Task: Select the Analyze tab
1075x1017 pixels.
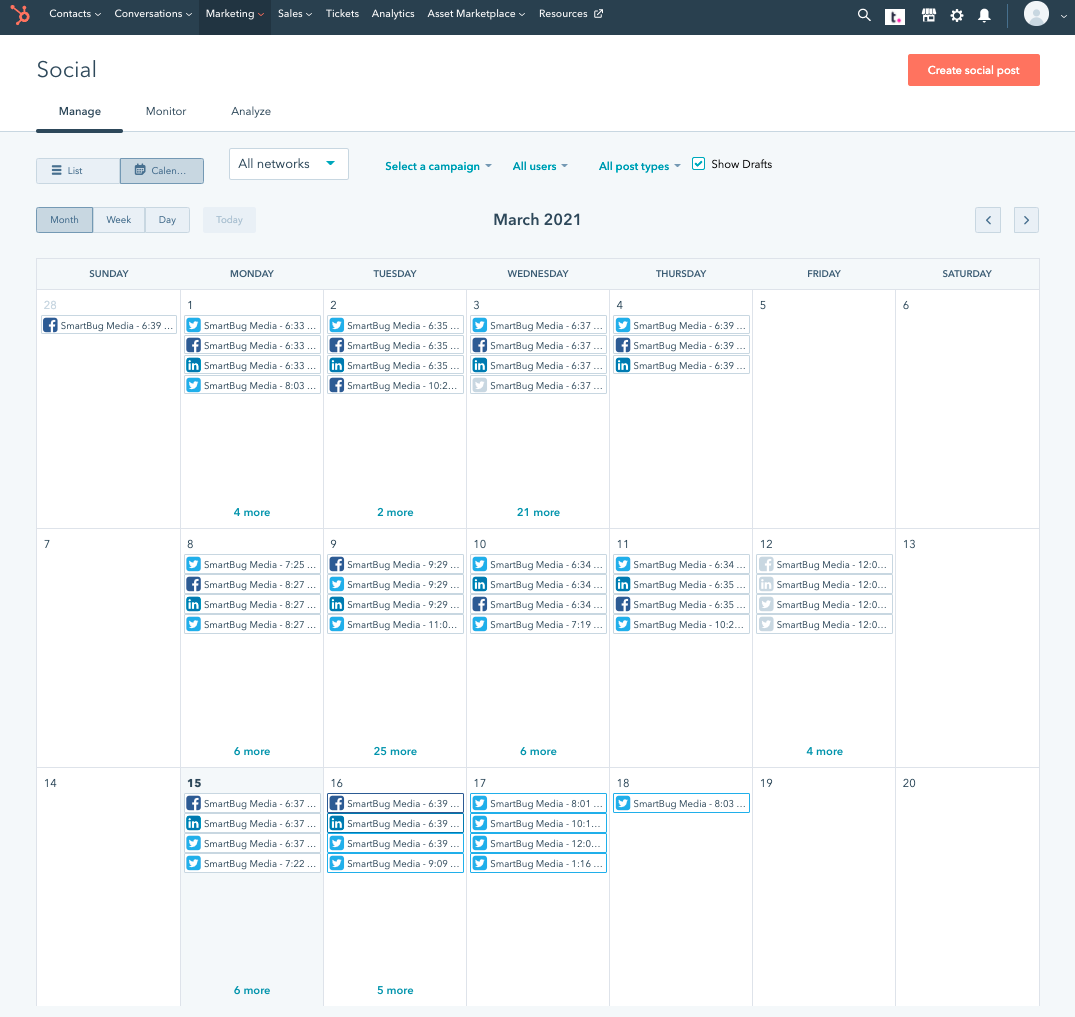Action: pos(251,111)
